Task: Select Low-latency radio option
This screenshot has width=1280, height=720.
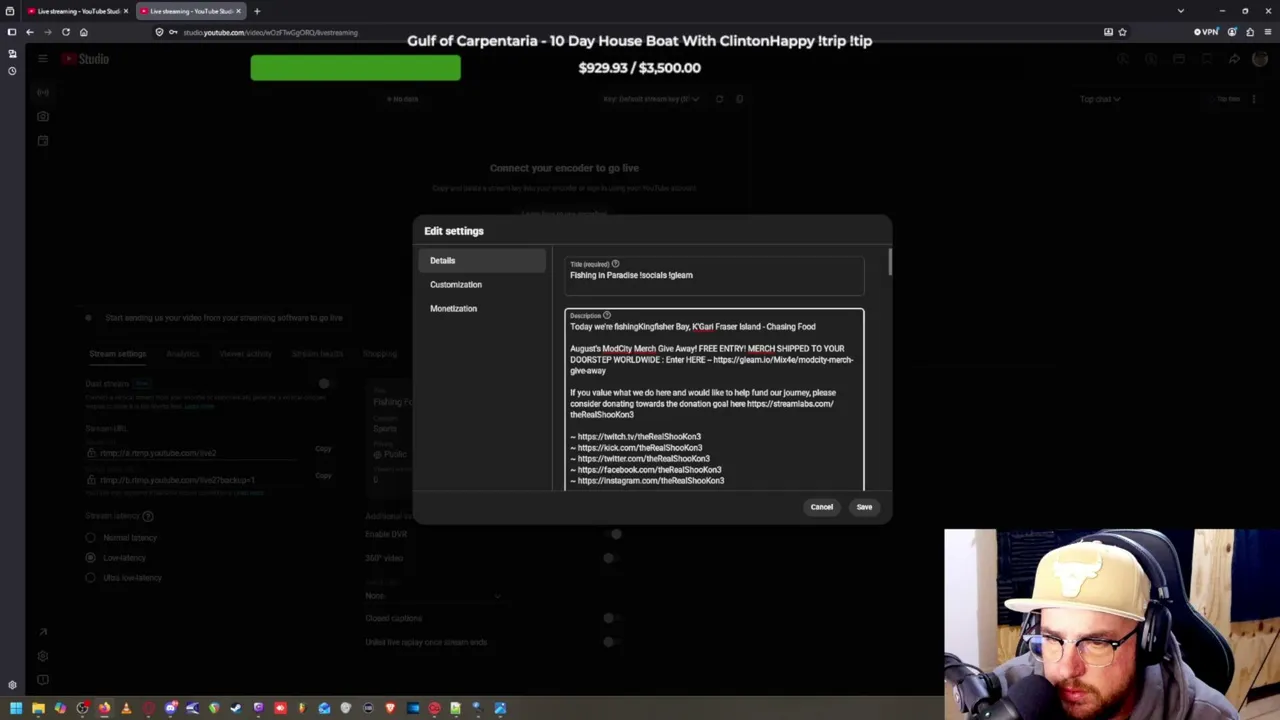Action: pos(91,558)
